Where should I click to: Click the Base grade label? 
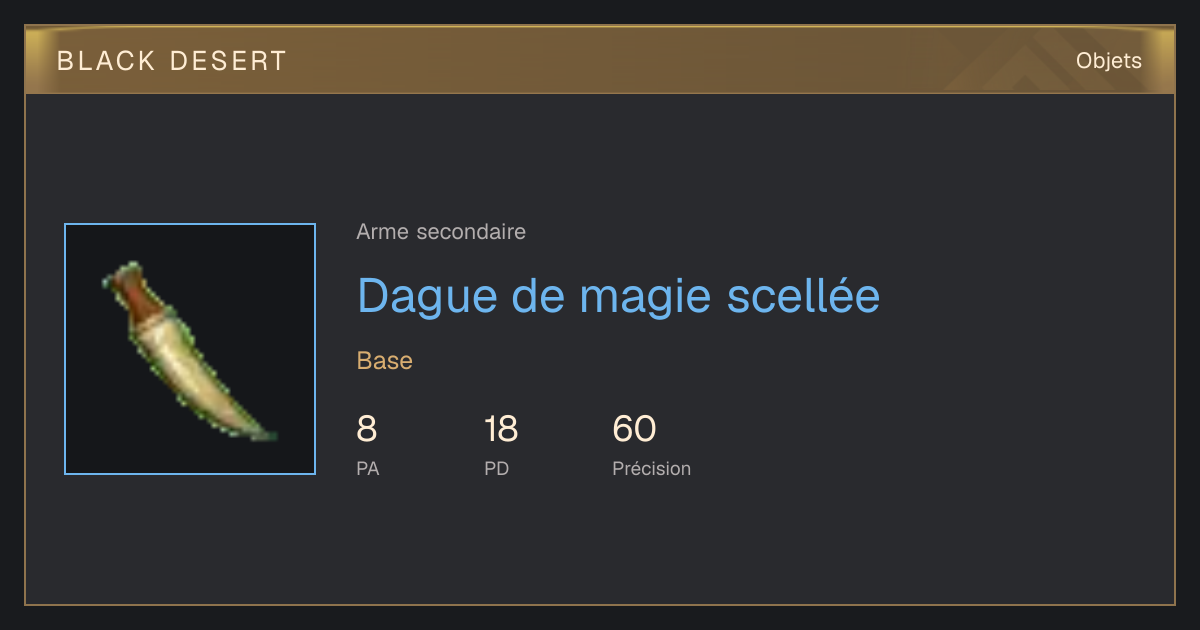(x=385, y=361)
